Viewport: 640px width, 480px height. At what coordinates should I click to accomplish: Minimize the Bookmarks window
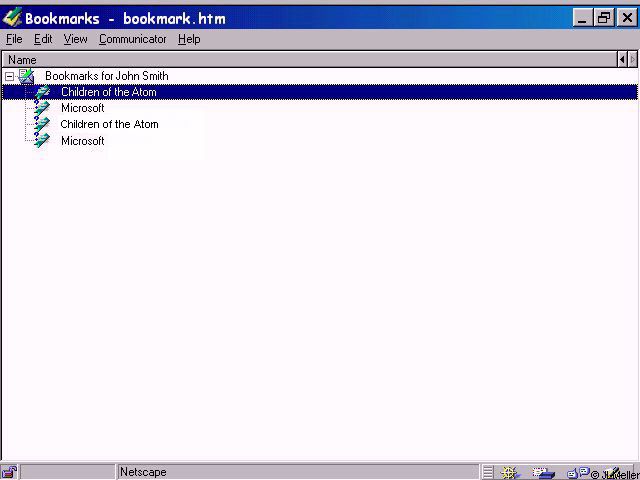582,18
